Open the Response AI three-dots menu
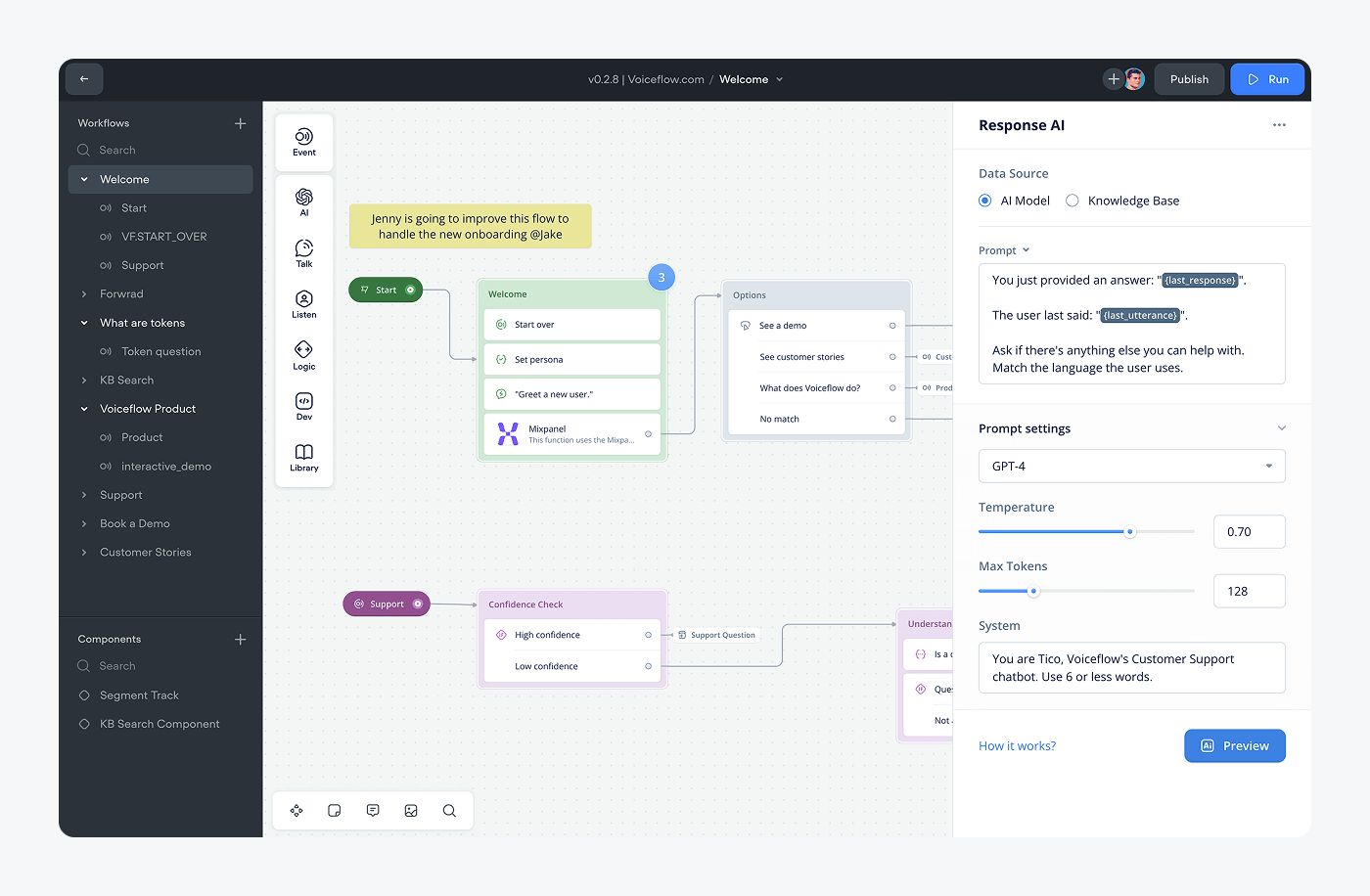1370x896 pixels. coord(1279,125)
